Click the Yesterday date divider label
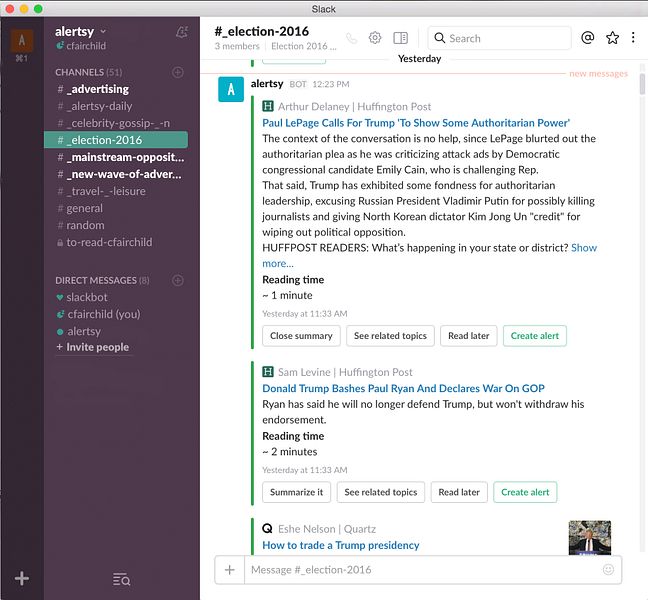The width and height of the screenshot is (648, 600). [x=419, y=59]
